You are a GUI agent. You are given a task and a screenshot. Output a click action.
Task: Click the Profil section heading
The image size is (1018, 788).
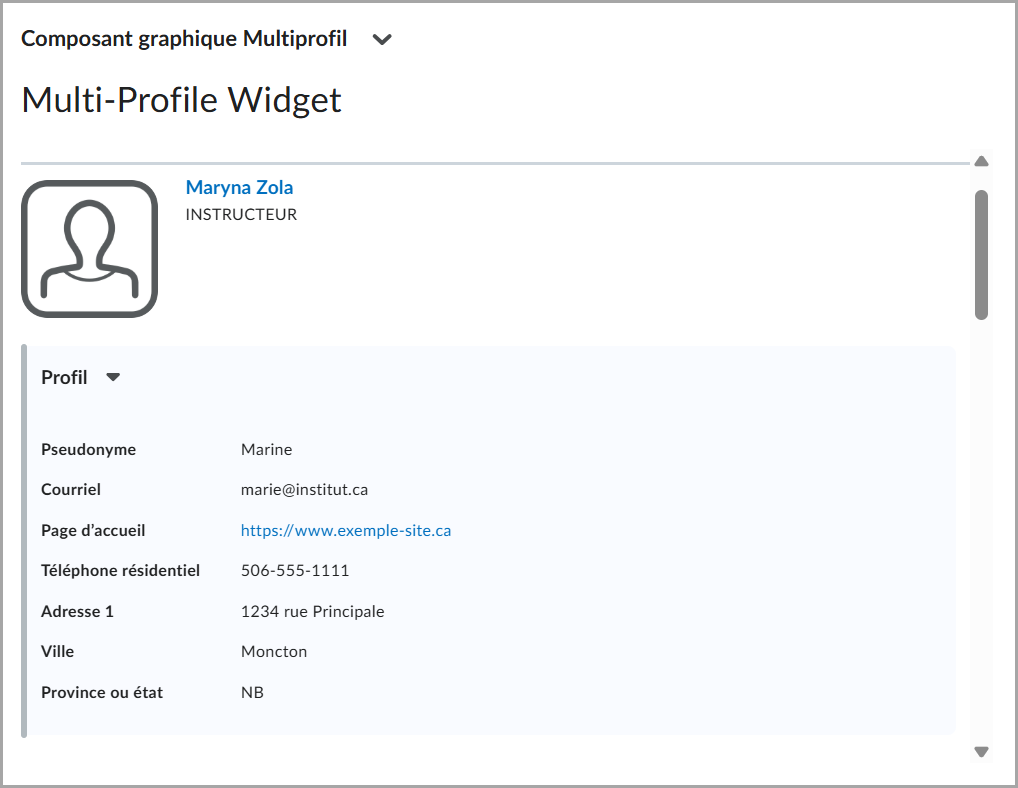tap(64, 377)
